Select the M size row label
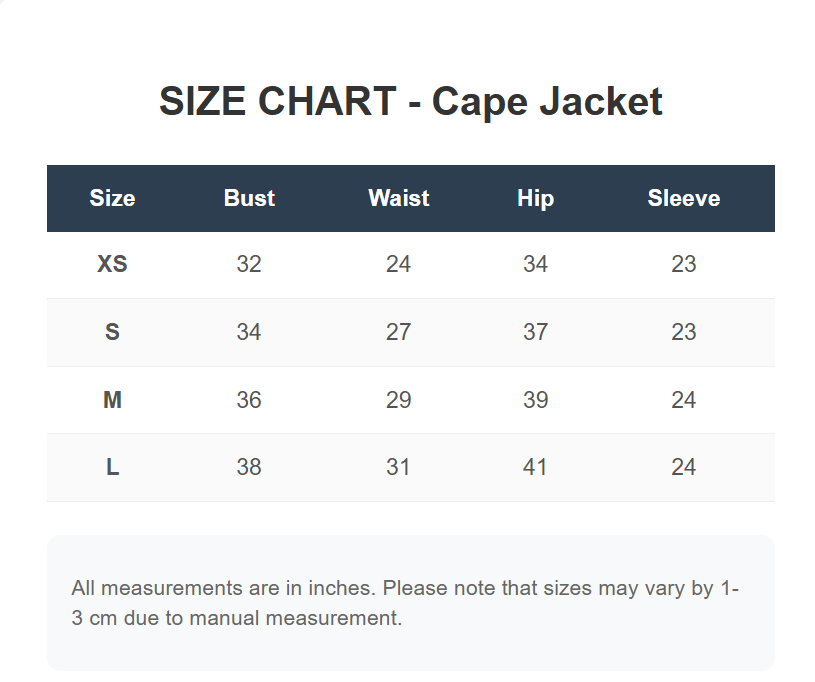815x682 pixels. click(112, 400)
